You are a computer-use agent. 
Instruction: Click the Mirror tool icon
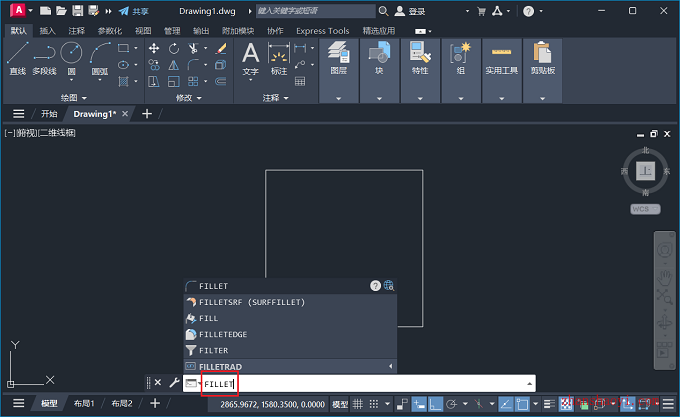pyautogui.click(x=174, y=65)
